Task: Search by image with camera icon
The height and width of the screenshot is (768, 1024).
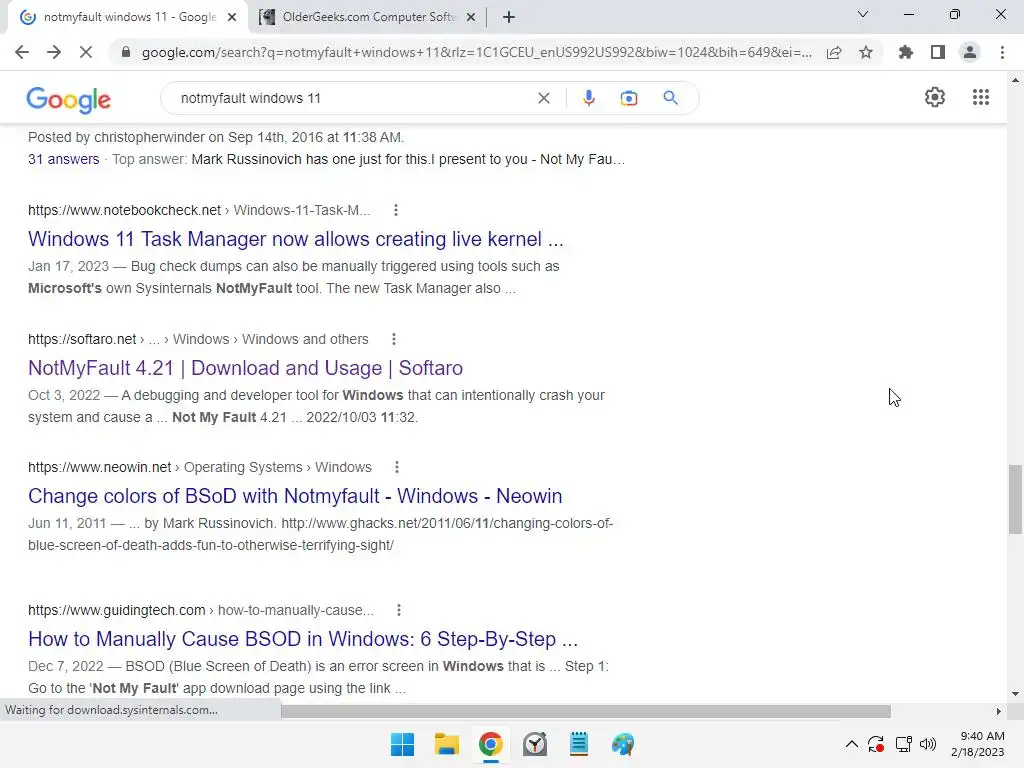Action: point(629,98)
